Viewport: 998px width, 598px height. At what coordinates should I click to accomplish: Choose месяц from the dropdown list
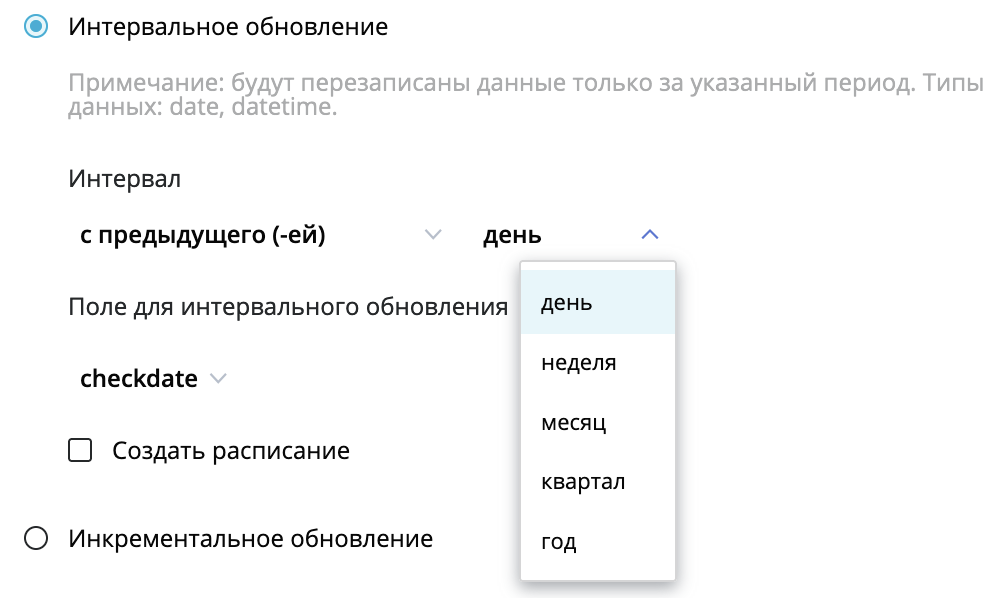[x=598, y=422]
